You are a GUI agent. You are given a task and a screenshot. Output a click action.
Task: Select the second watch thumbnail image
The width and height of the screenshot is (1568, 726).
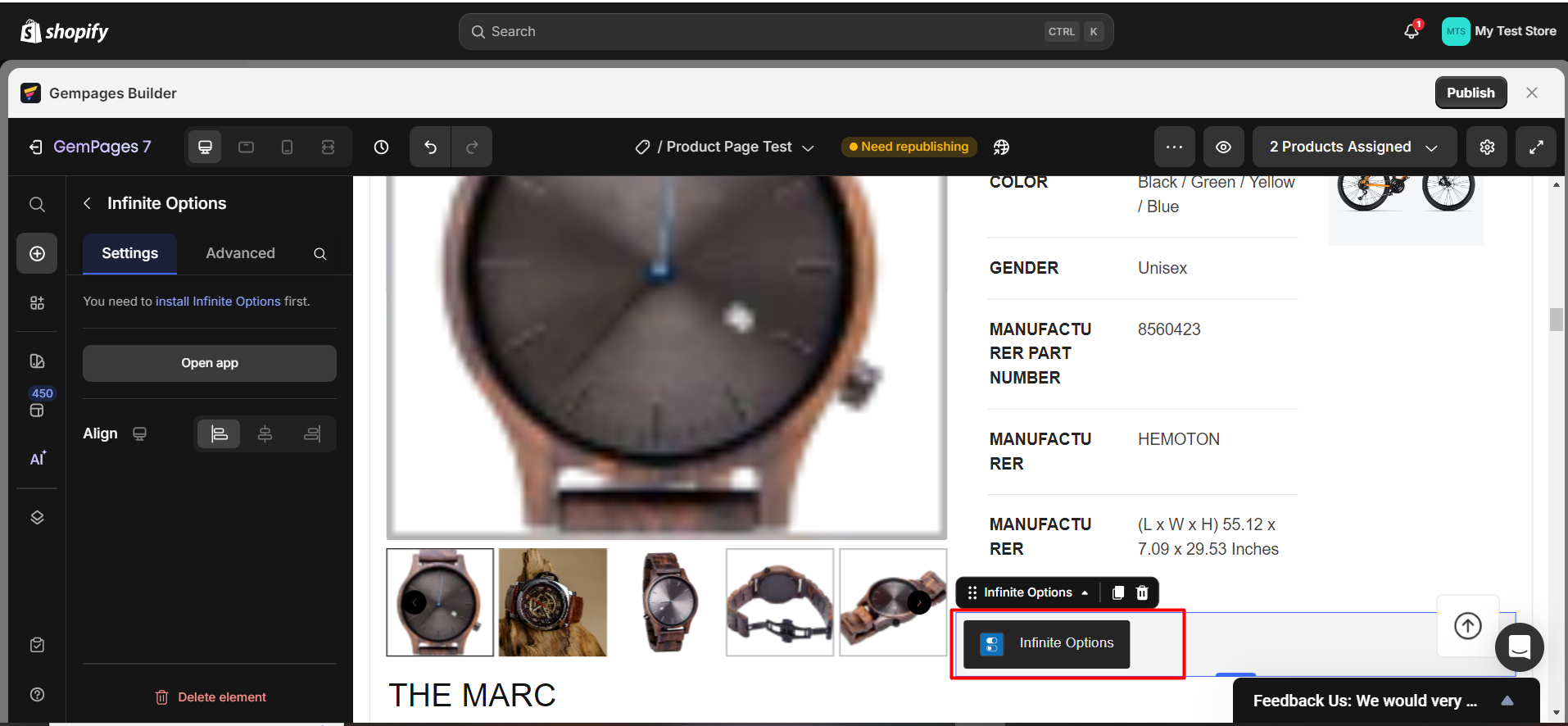tap(553, 602)
